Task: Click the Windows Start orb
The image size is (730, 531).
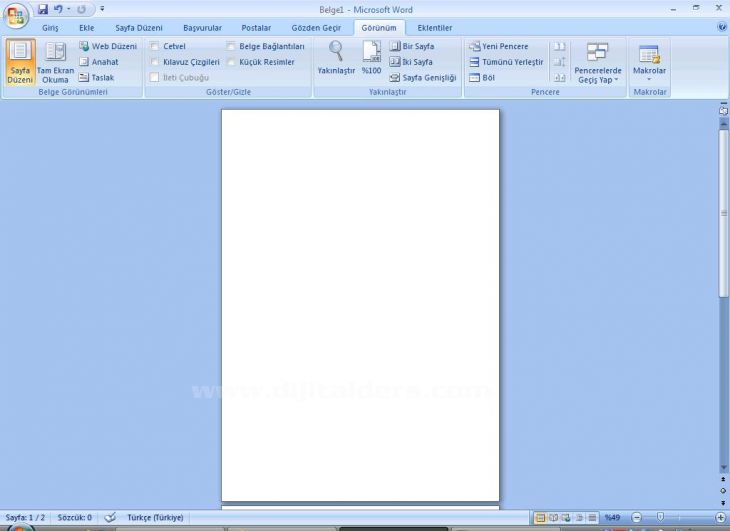Action: (19, 527)
